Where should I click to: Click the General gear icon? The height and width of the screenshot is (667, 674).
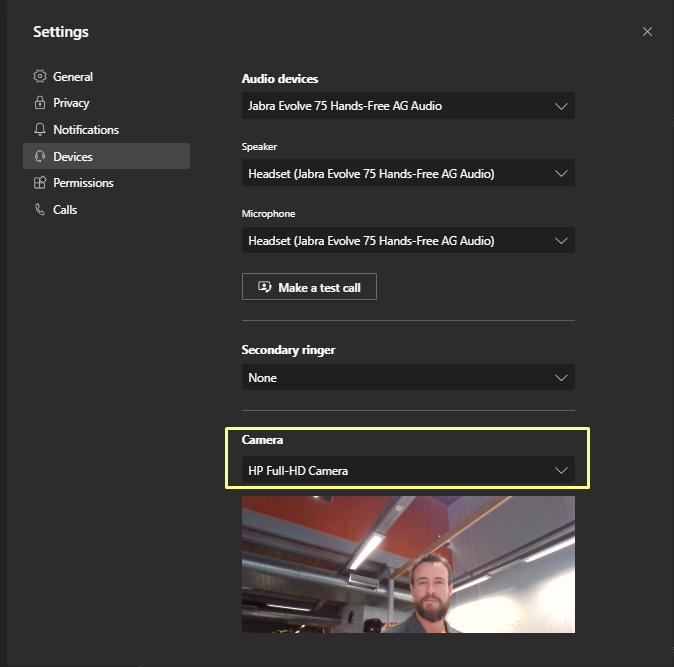[40, 76]
